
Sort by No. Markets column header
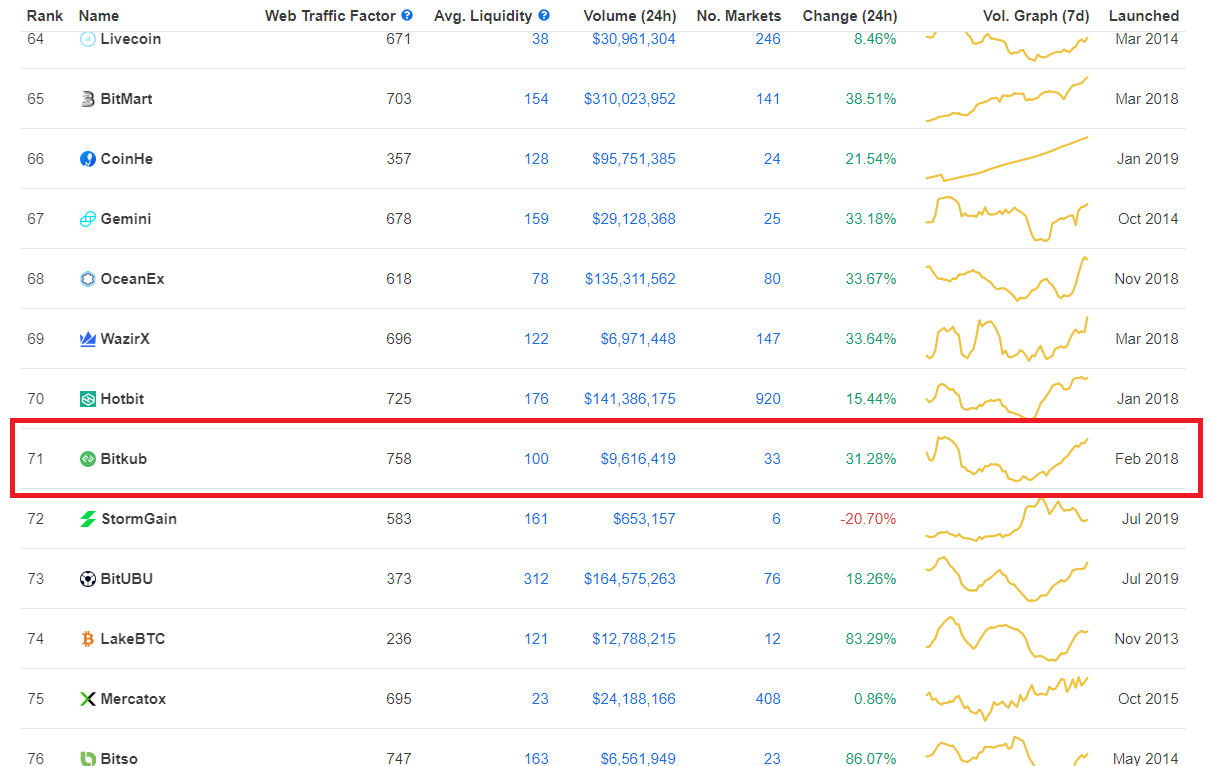pos(738,16)
